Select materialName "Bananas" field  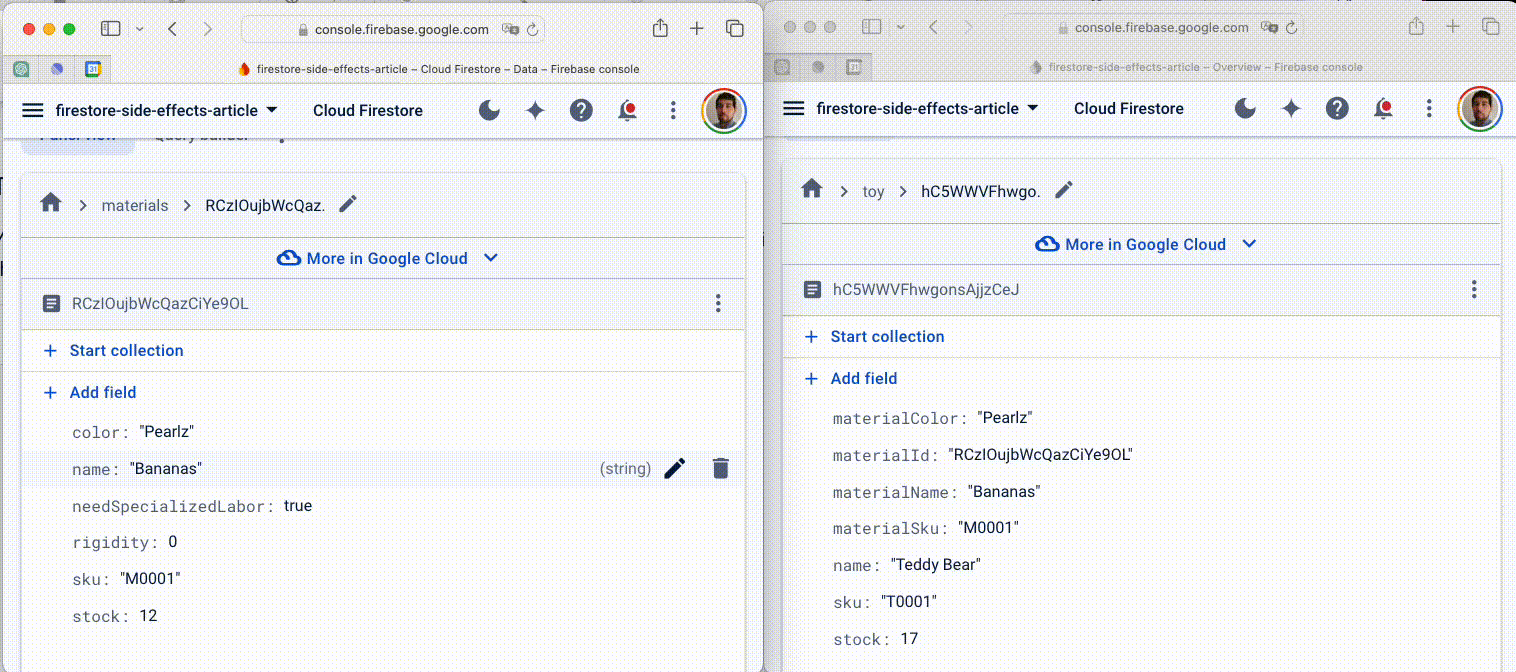tap(1141, 492)
